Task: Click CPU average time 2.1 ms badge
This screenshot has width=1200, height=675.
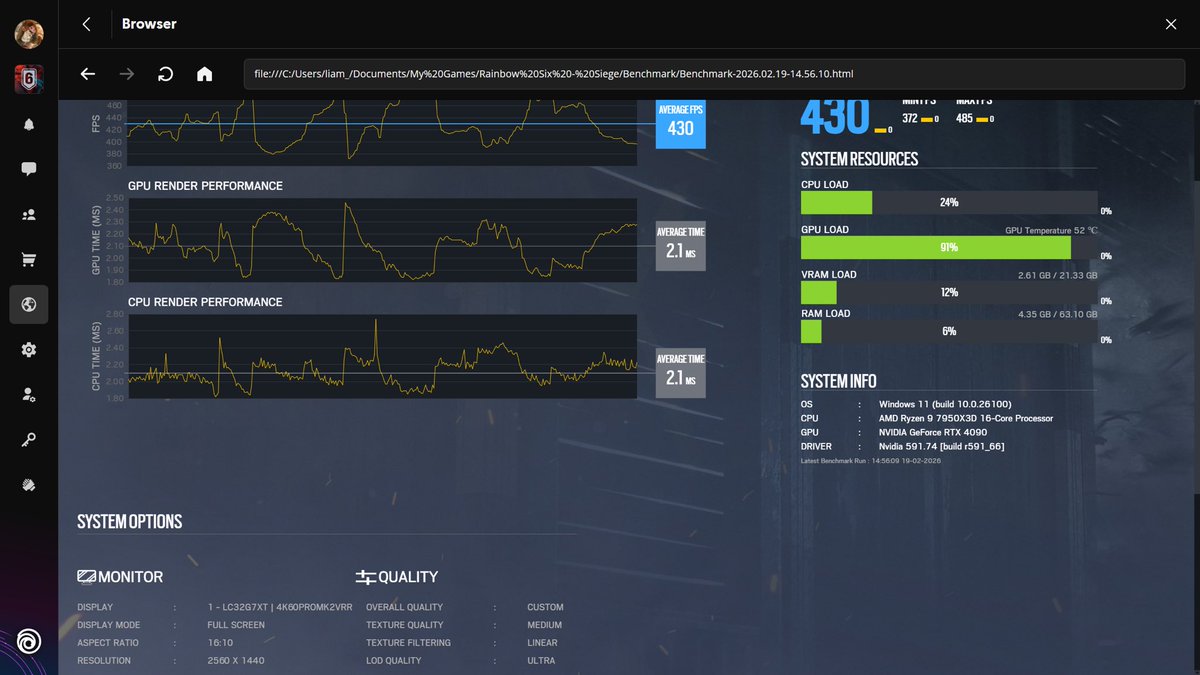Action: click(681, 372)
